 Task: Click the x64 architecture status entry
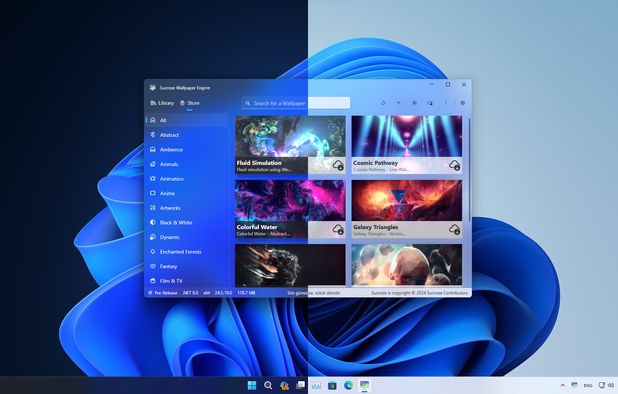pyautogui.click(x=207, y=293)
